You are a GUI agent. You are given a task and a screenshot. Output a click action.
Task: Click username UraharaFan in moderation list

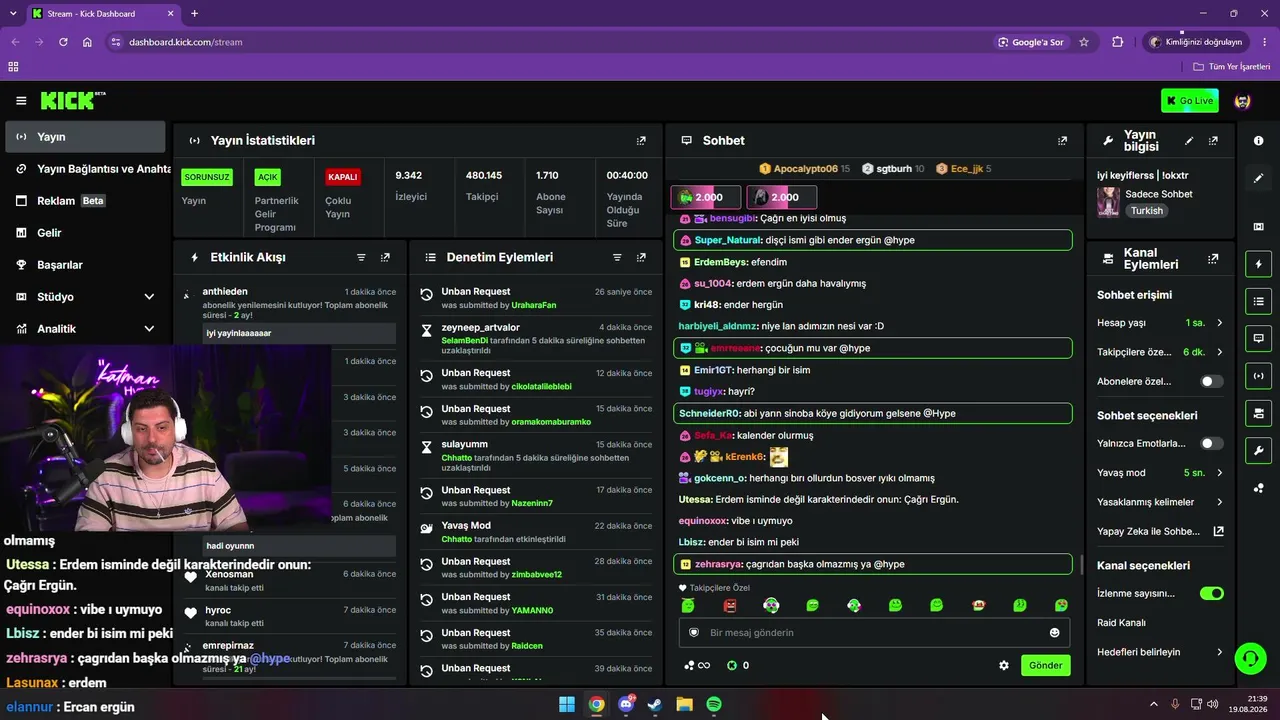(x=534, y=305)
